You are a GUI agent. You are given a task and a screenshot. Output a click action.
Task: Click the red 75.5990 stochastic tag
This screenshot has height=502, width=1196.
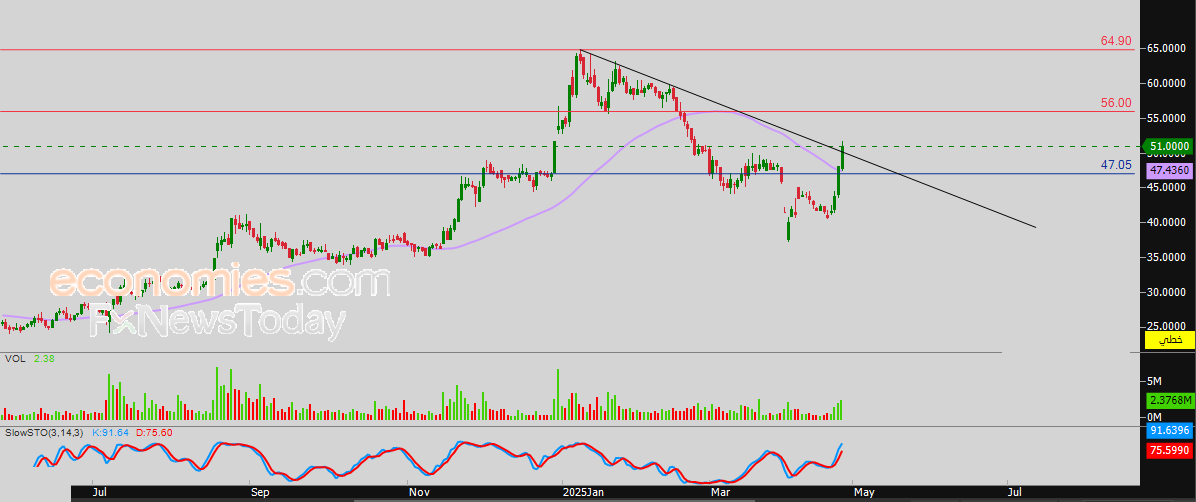point(1171,450)
